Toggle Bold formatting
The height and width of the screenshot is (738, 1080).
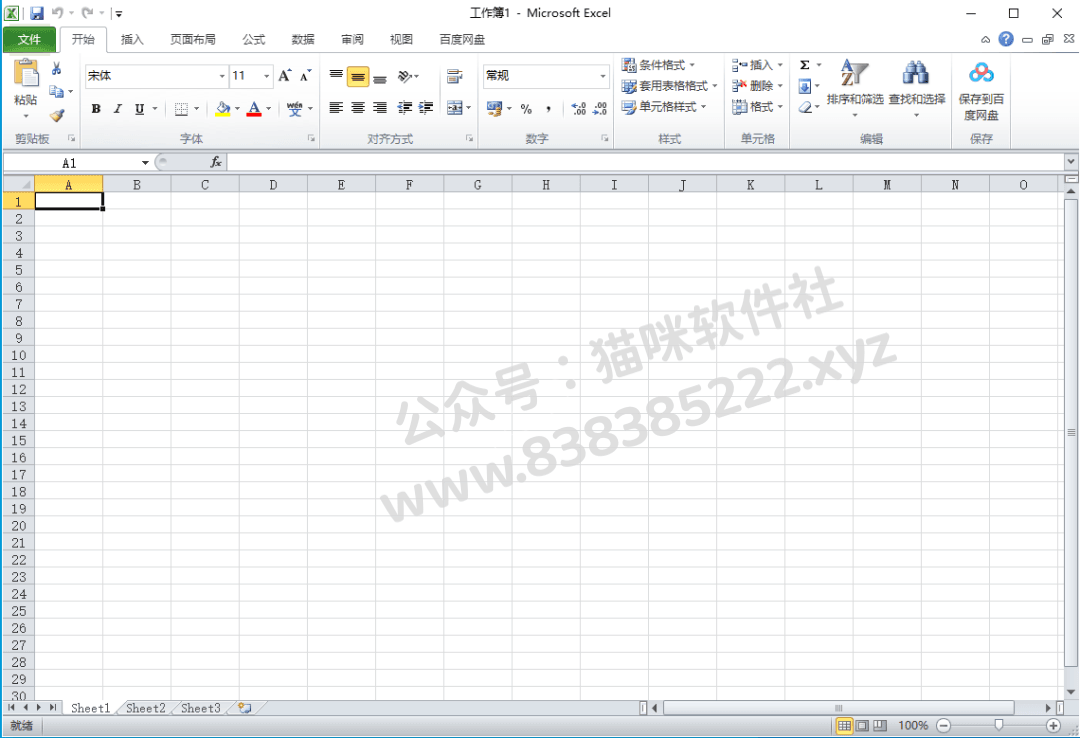point(96,109)
